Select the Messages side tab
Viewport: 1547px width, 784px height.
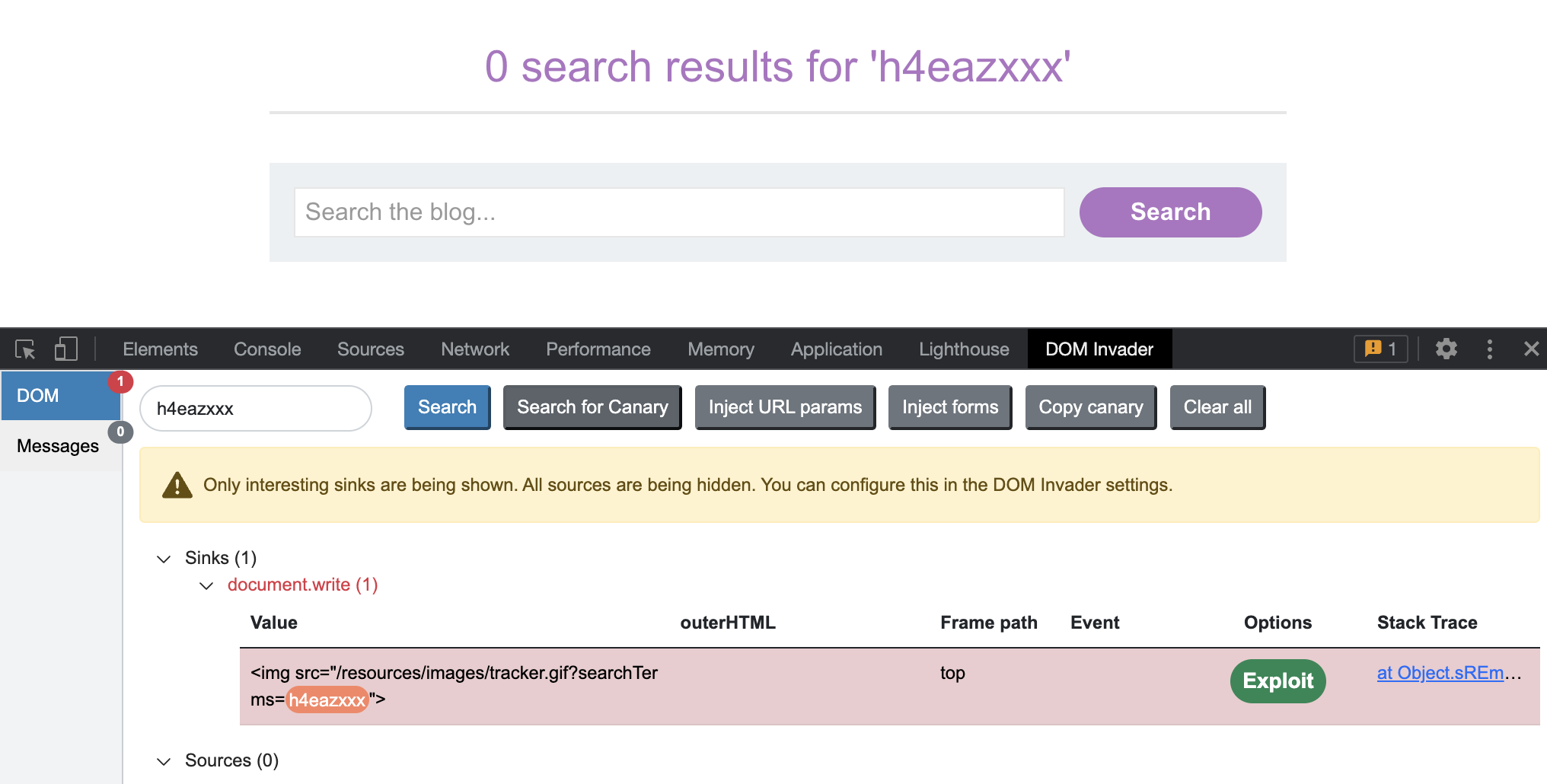(58, 446)
